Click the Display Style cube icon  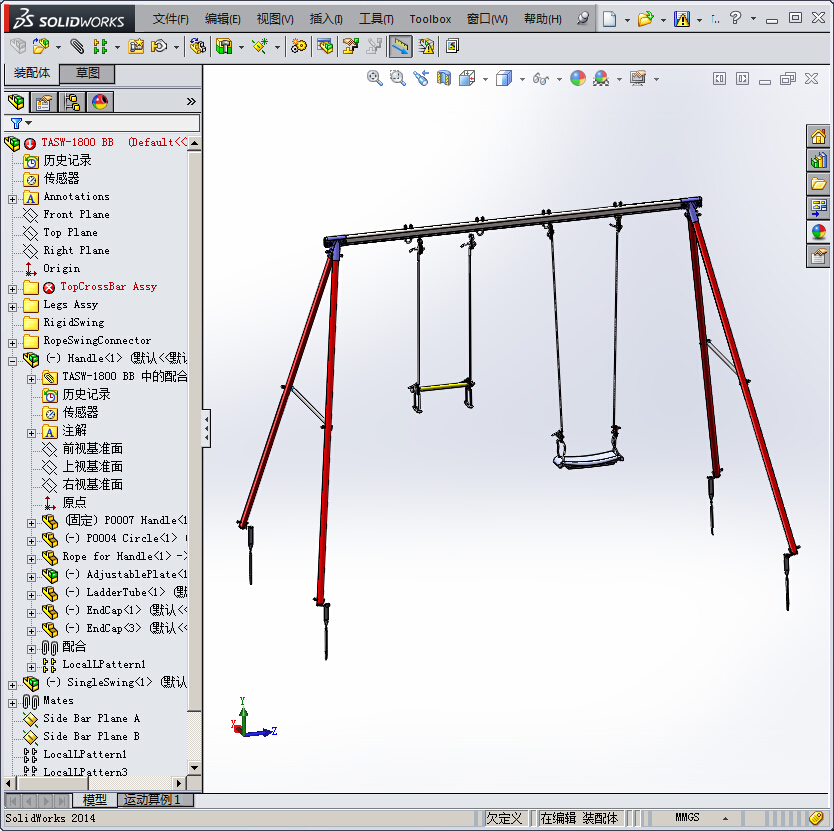504,79
